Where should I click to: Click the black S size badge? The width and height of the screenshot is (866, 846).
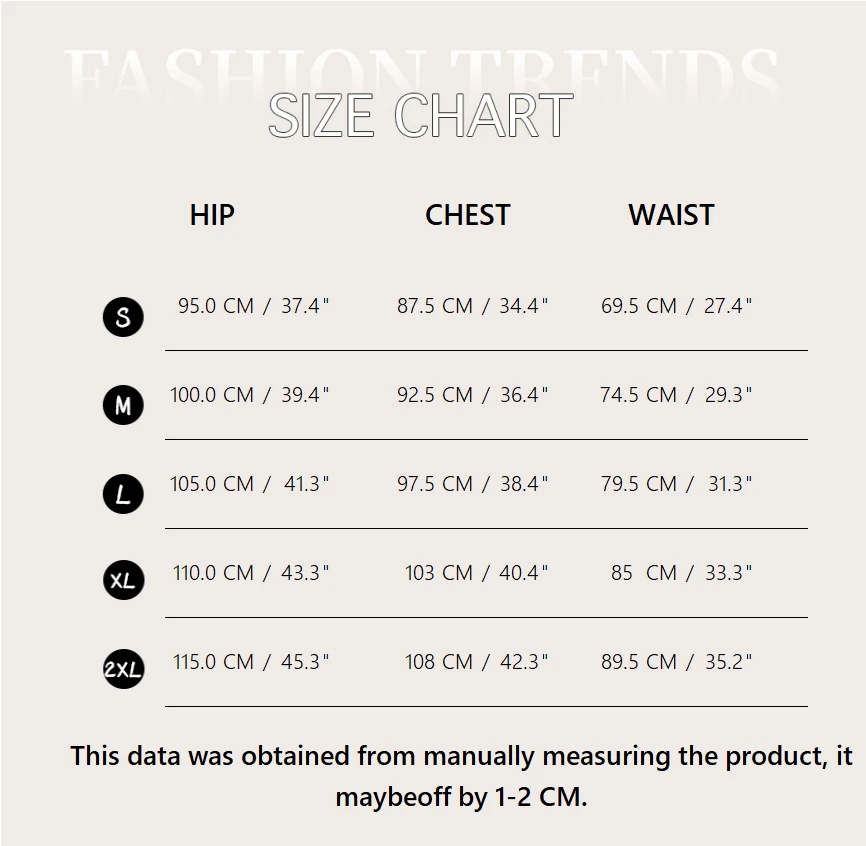pos(123,317)
